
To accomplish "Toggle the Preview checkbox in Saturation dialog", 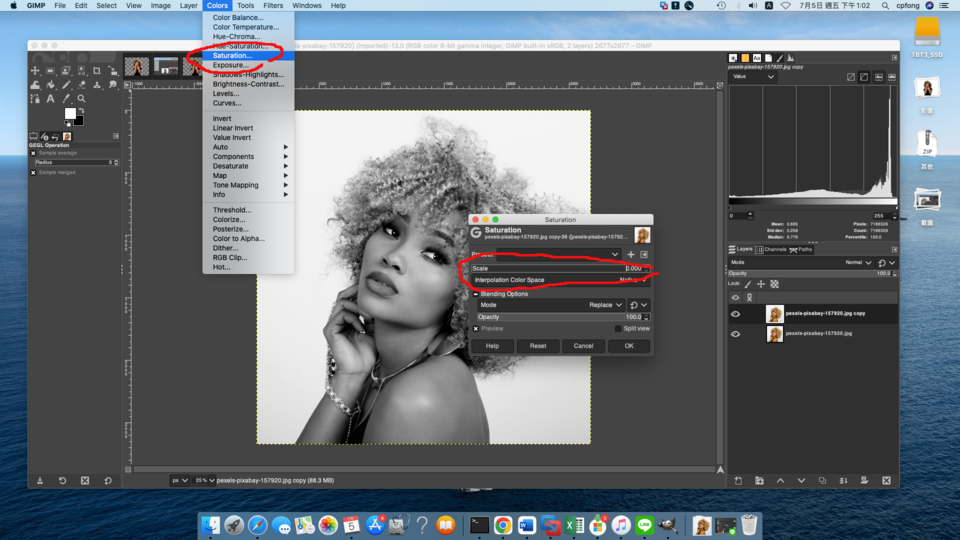I will [x=476, y=328].
